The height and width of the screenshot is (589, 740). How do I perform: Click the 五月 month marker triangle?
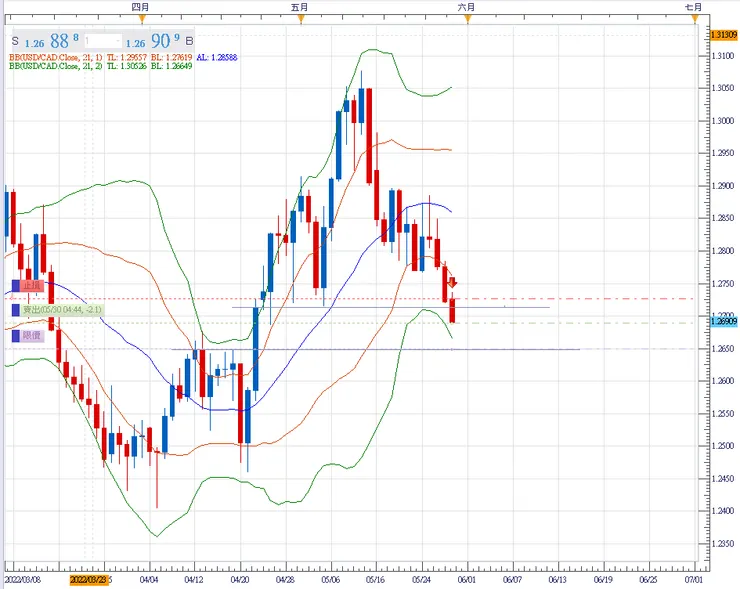(301, 19)
